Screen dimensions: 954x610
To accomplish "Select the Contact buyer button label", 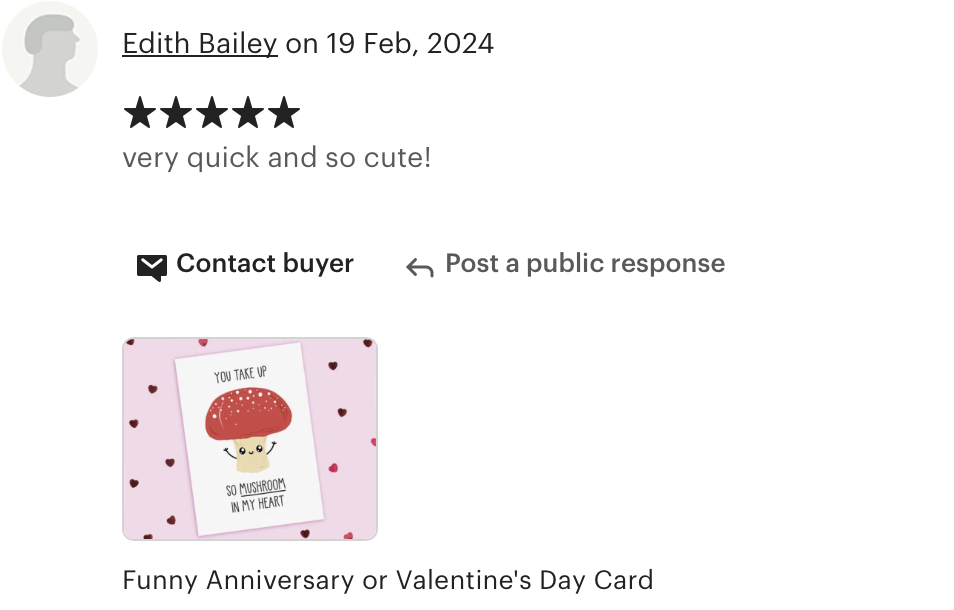I will pos(265,263).
